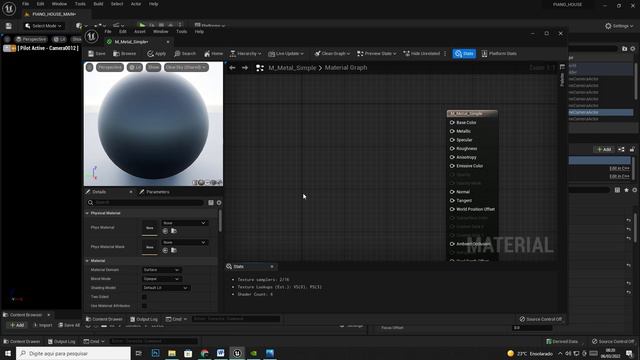The height and width of the screenshot is (360, 640).
Task: Open the Preview State dropdown
Action: coord(376,53)
